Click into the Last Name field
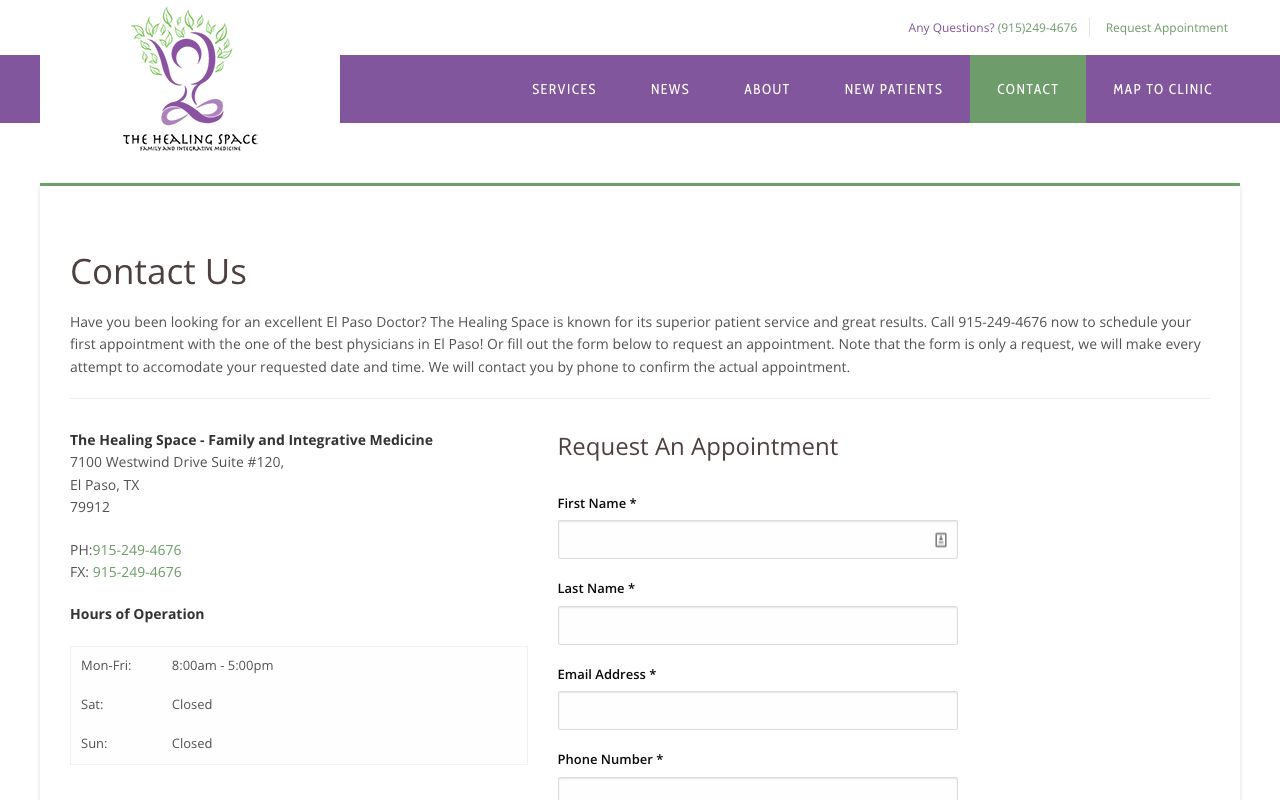The image size is (1280, 800). tap(757, 626)
